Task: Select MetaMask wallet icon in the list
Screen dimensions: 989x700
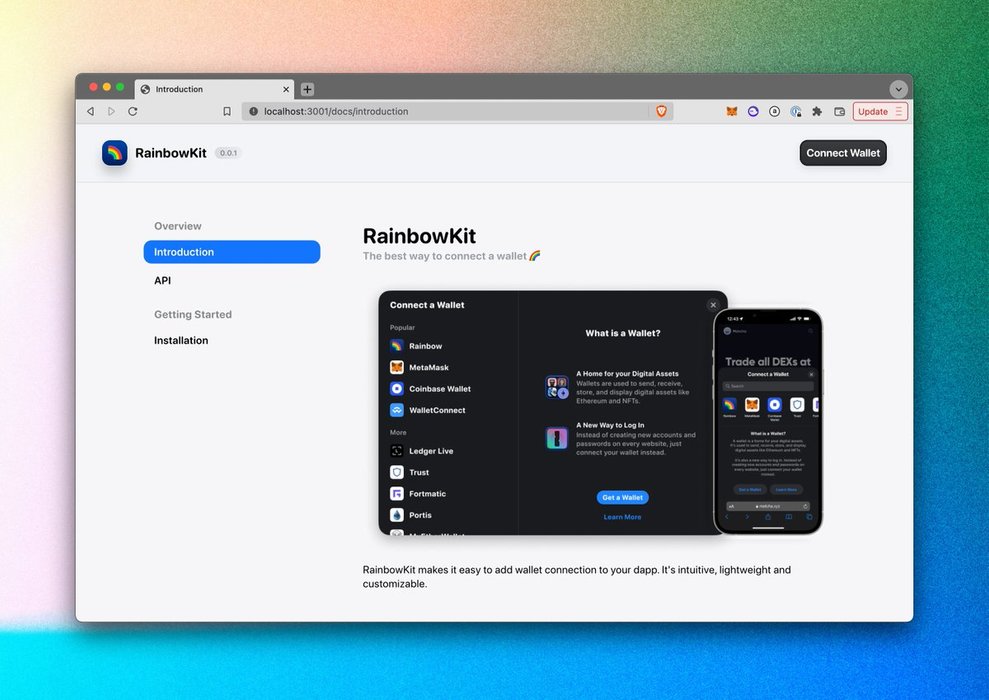Action: tap(397, 367)
